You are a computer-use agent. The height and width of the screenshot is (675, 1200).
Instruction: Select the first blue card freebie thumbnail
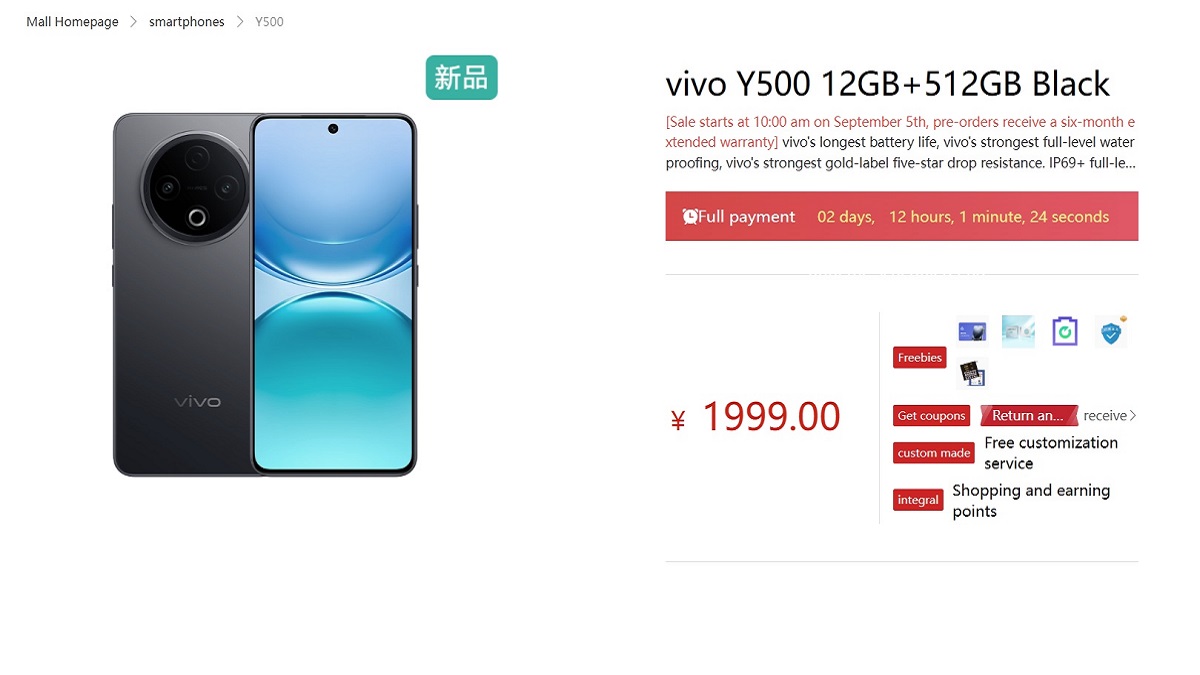[x=972, y=331]
